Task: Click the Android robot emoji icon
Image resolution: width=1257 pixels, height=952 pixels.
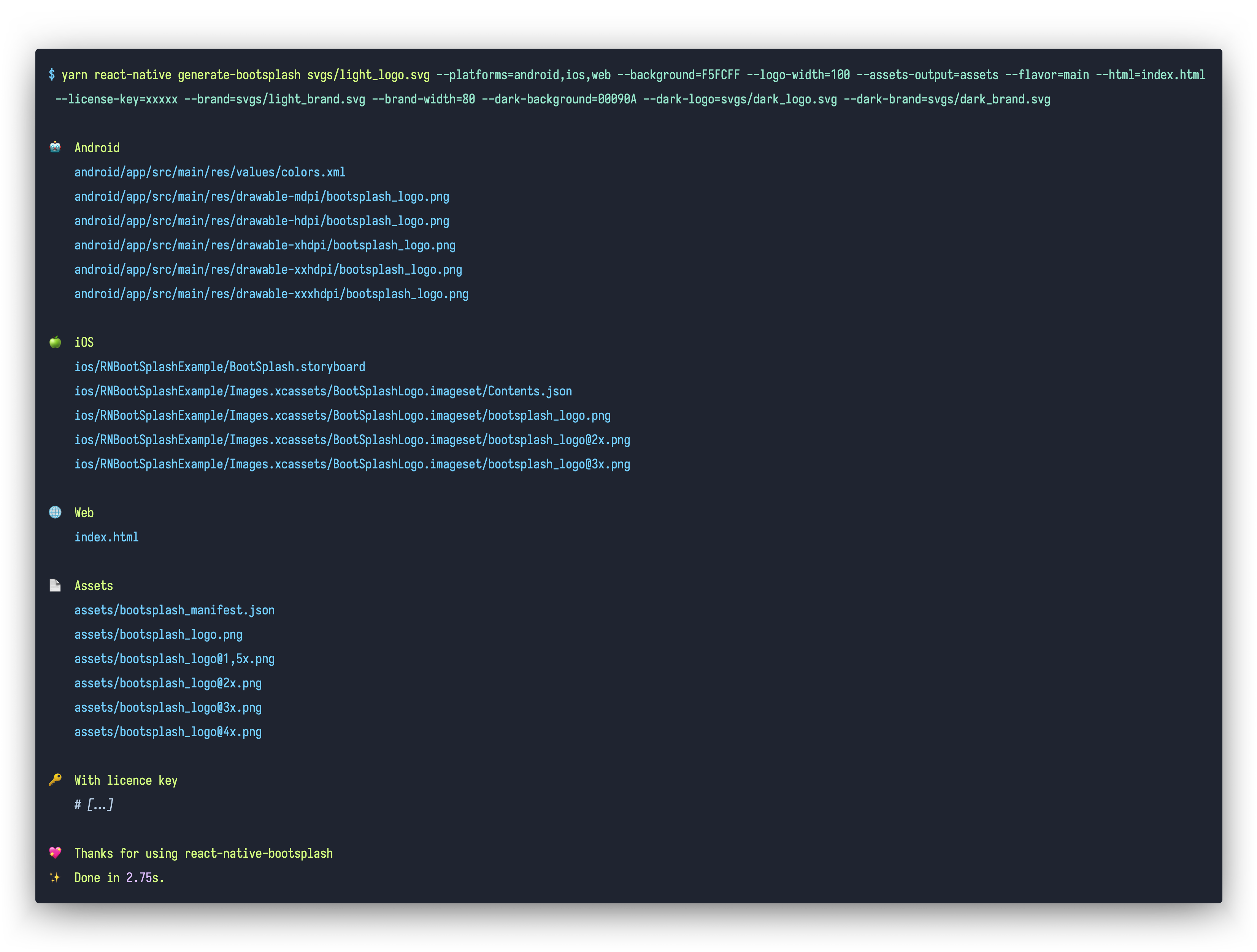Action: [x=55, y=147]
